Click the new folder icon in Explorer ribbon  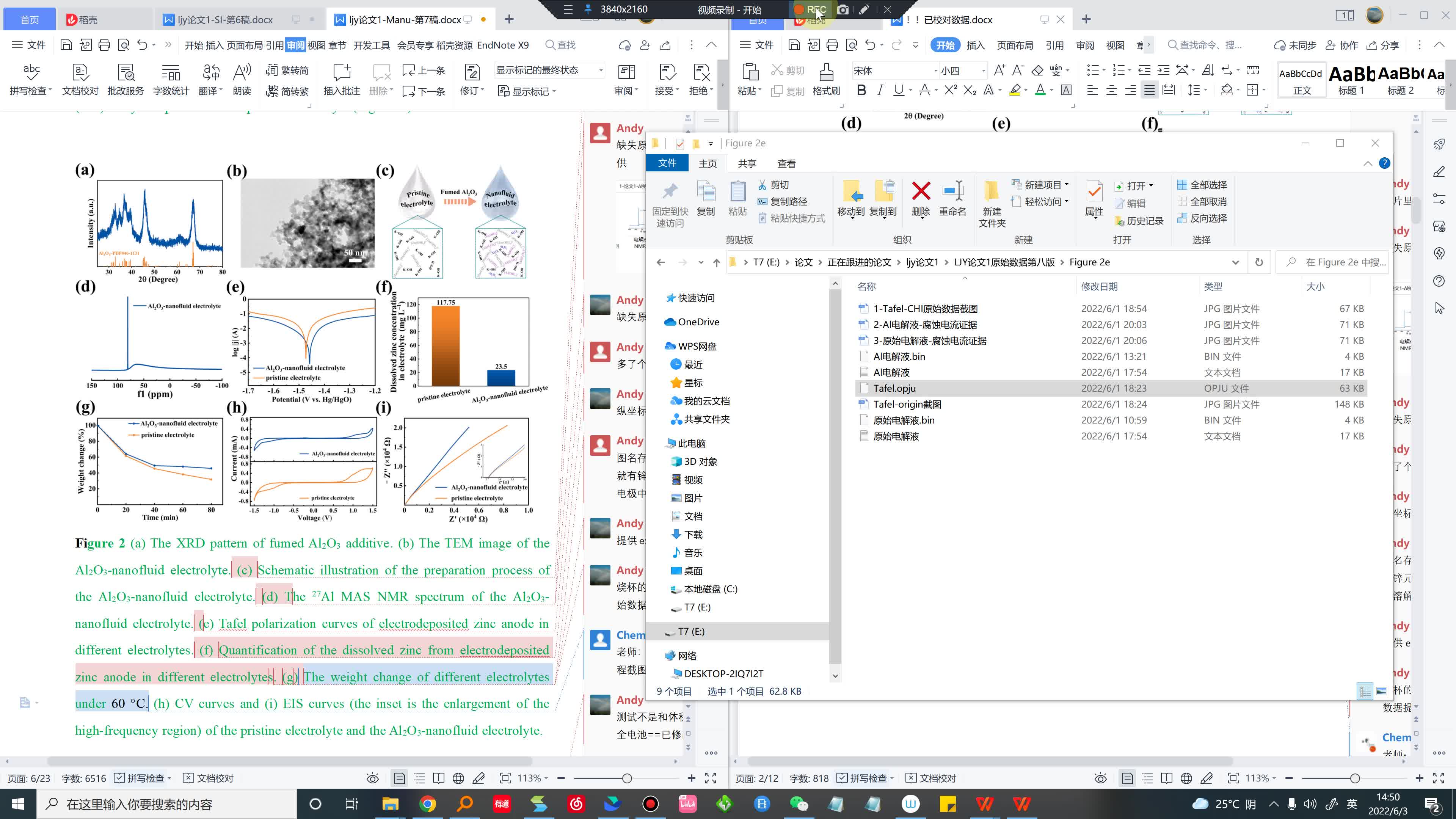coord(992,191)
